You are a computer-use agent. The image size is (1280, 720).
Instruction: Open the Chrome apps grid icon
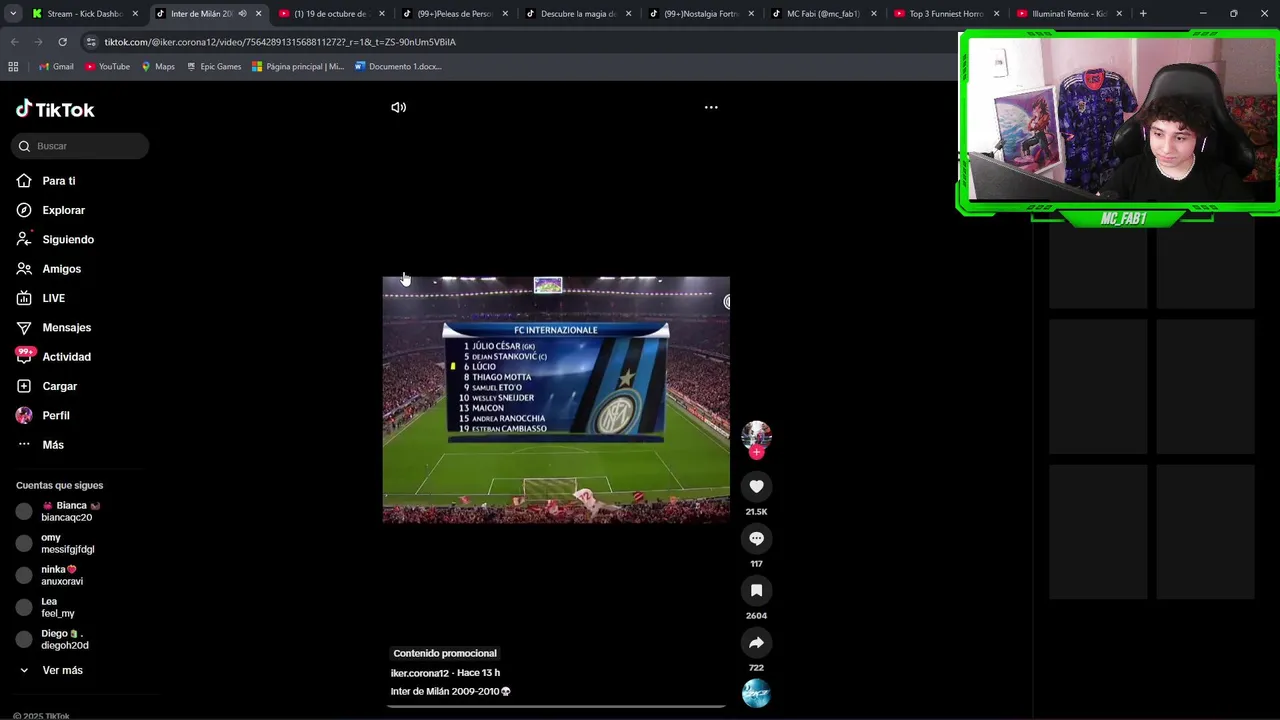(13, 66)
